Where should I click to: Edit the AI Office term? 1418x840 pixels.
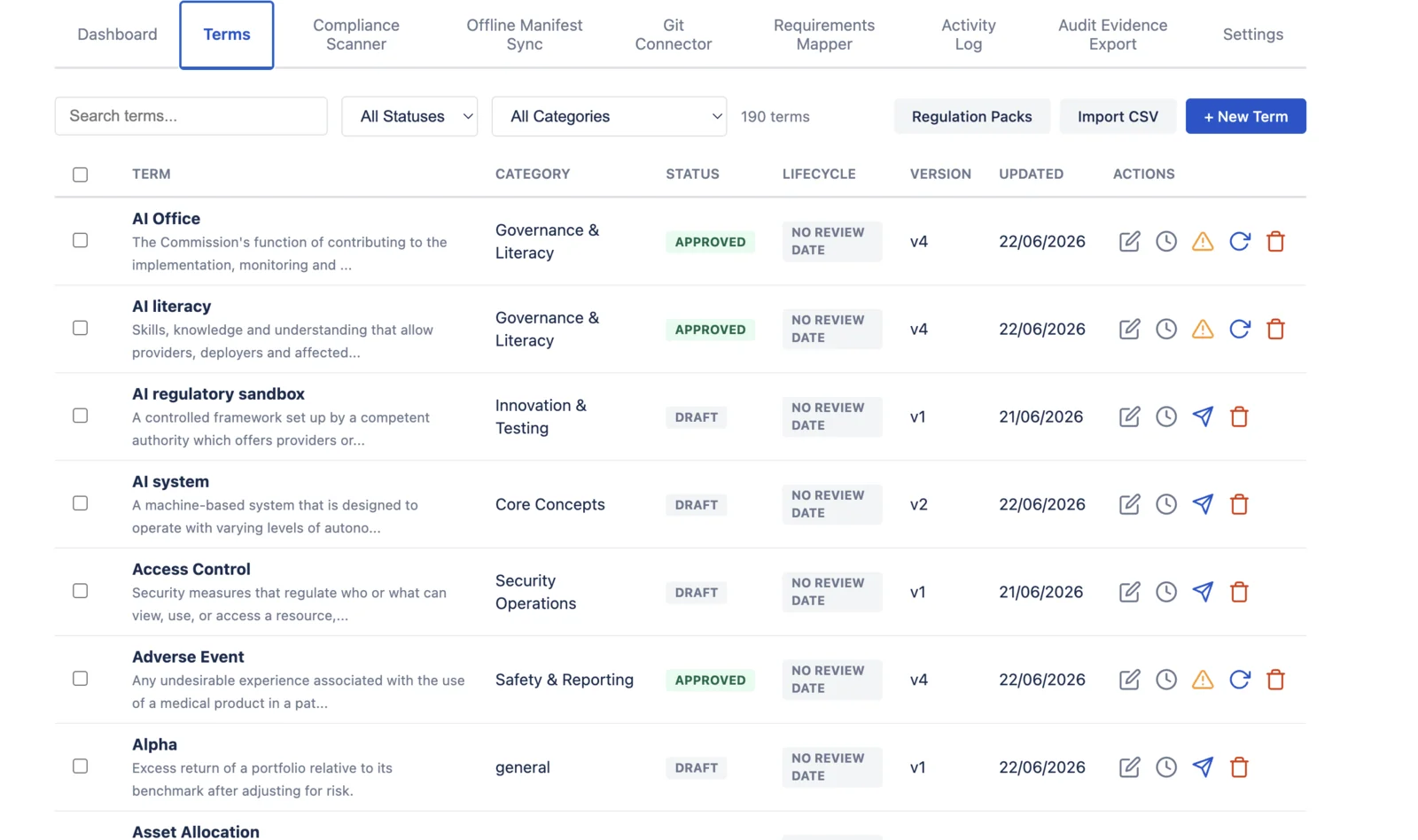tap(1129, 241)
